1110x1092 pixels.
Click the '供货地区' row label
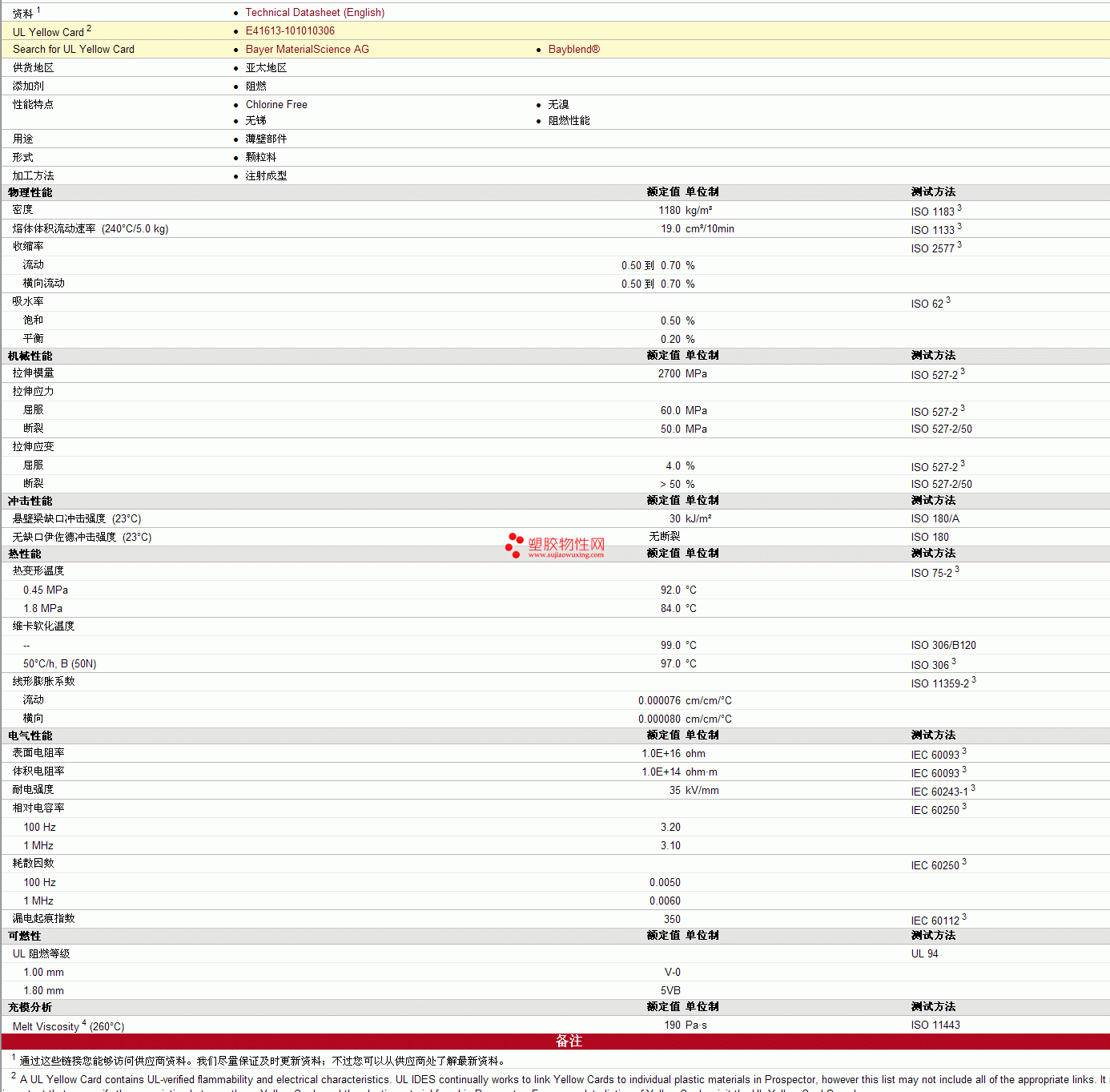click(x=33, y=68)
